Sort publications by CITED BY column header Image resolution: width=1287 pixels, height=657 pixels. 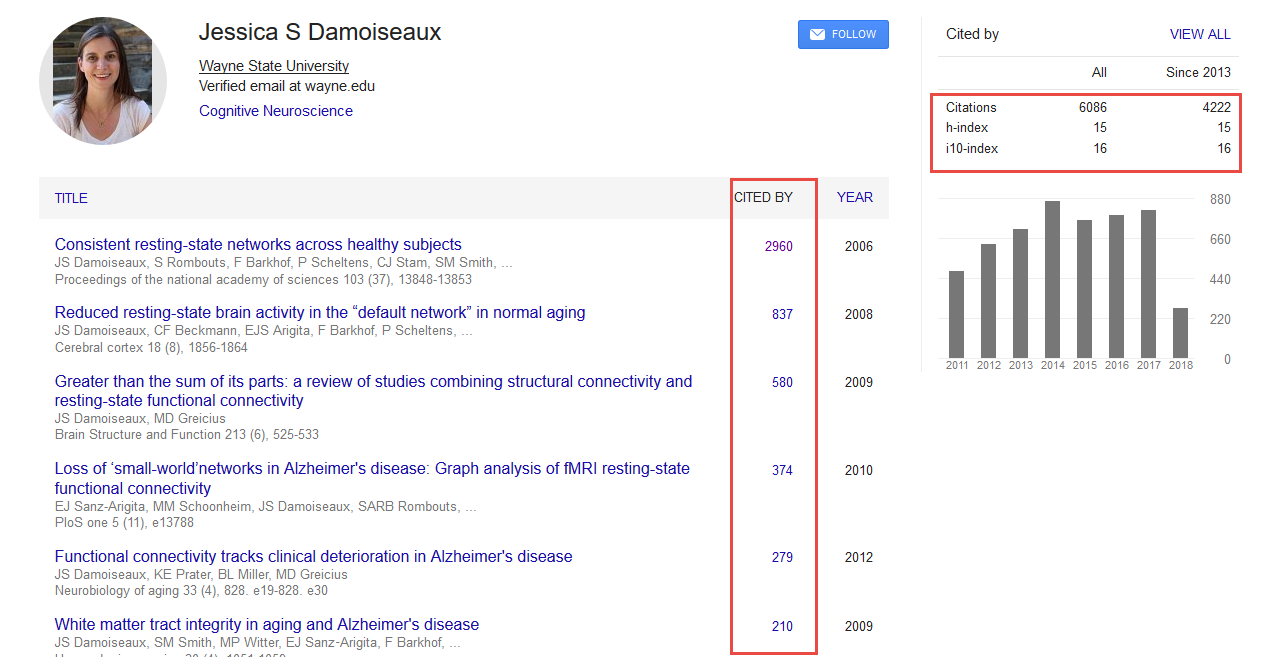tap(763, 197)
